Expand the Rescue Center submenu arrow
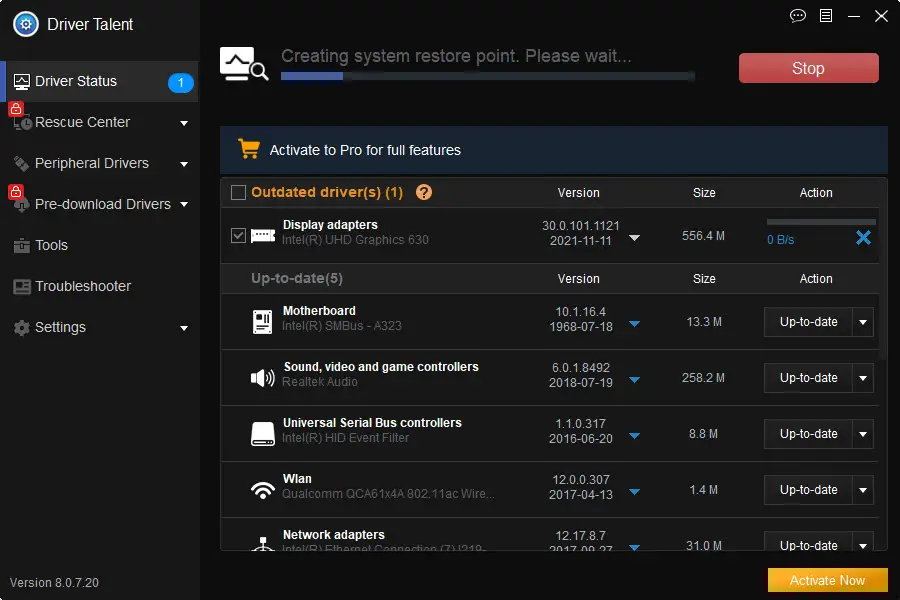This screenshot has height=600, width=900. [x=184, y=123]
